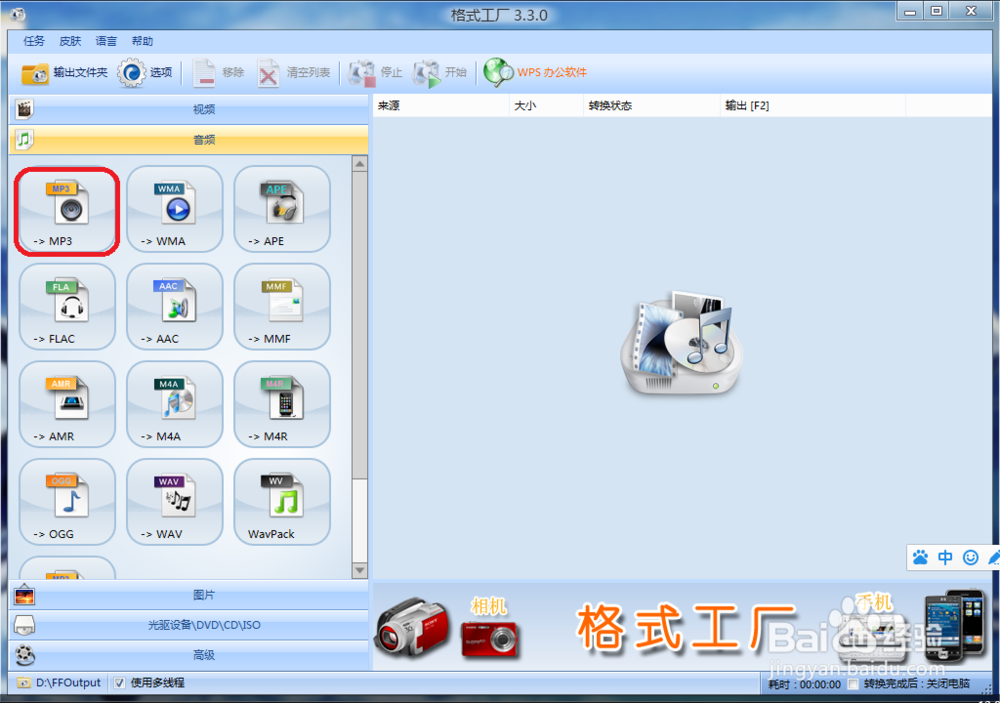Open the 任务 menu
1000x703 pixels.
click(x=34, y=41)
